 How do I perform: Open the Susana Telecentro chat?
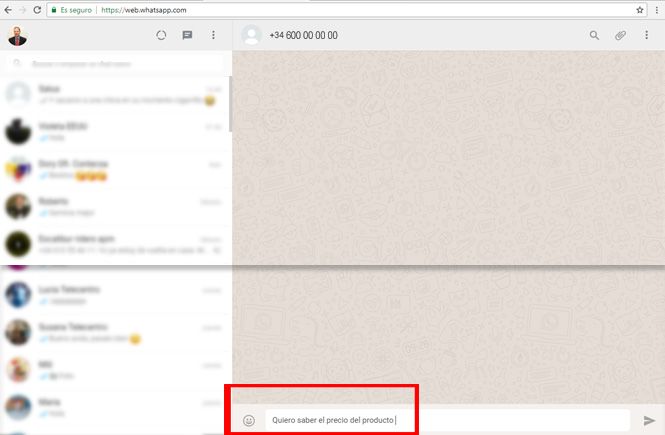click(x=115, y=332)
